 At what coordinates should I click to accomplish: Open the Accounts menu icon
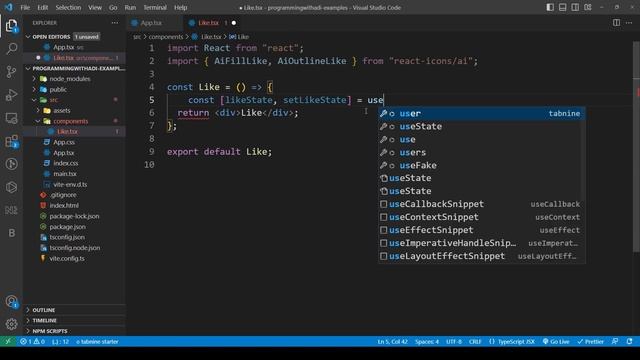coord(11,302)
